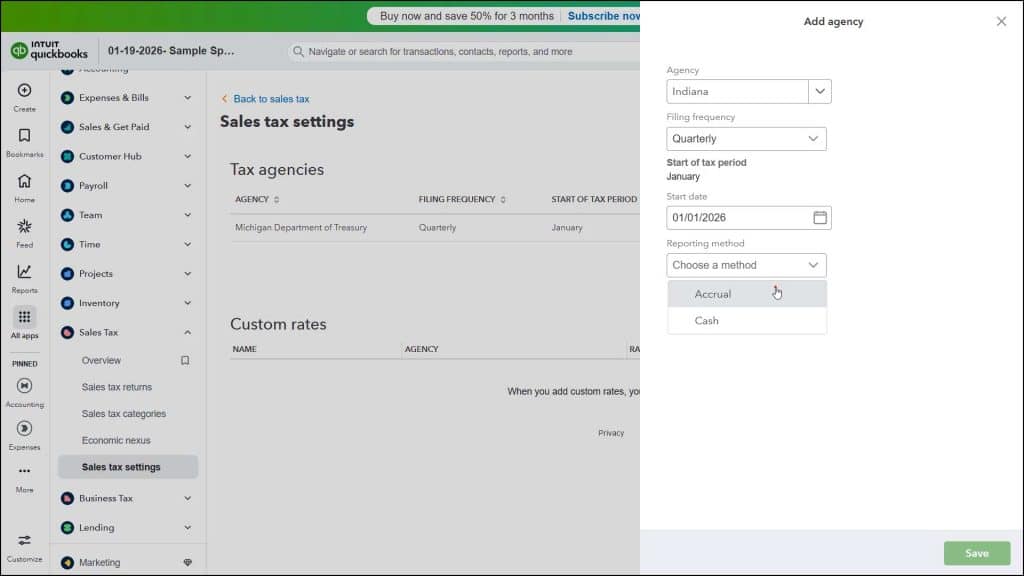Viewport: 1024px width, 576px height.
Task: Bookmark the Overview menu item
Action: pyautogui.click(x=186, y=360)
